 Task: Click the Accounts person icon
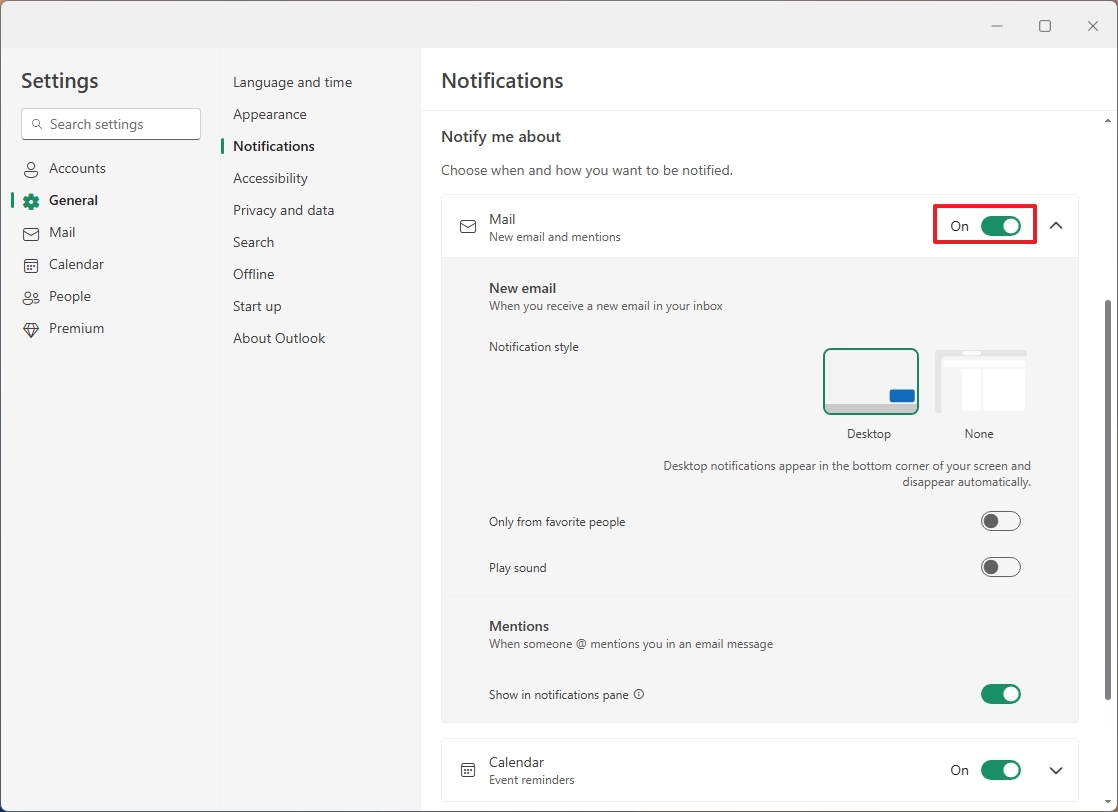coord(31,170)
